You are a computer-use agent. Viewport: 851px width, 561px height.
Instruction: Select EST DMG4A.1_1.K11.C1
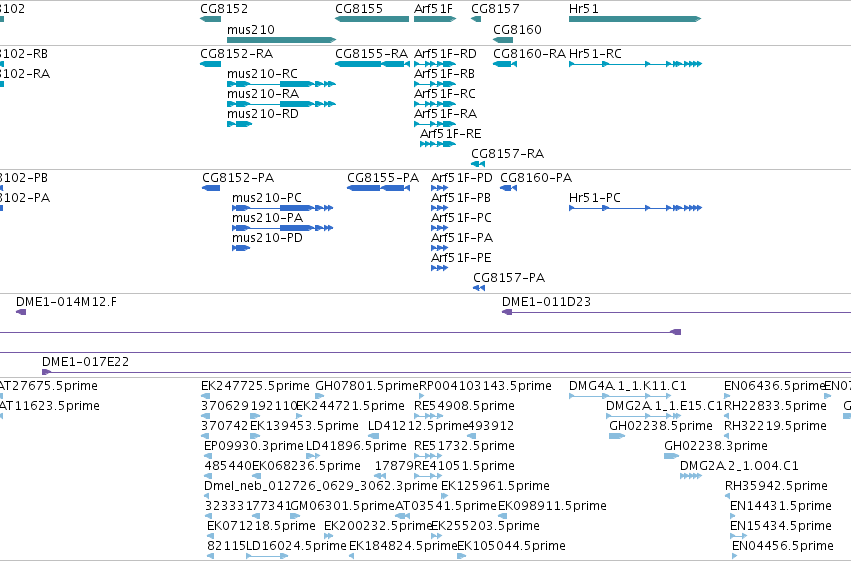(x=620, y=396)
